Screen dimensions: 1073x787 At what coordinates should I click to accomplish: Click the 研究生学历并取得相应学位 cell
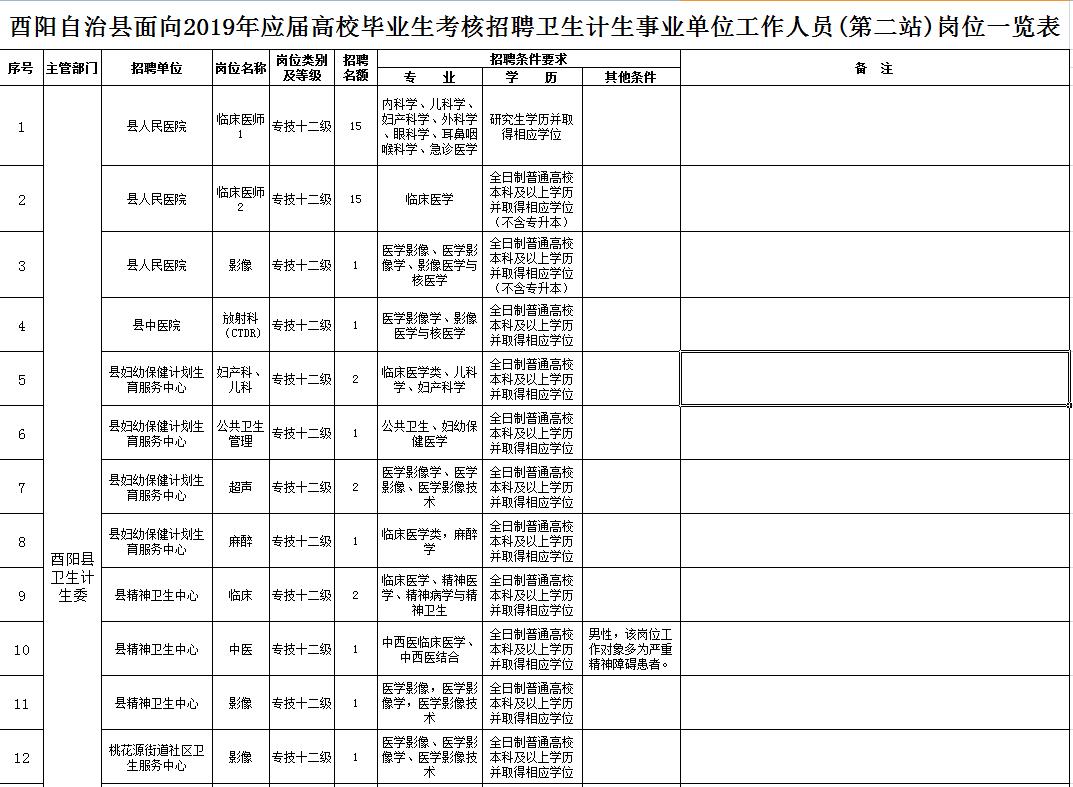click(532, 126)
